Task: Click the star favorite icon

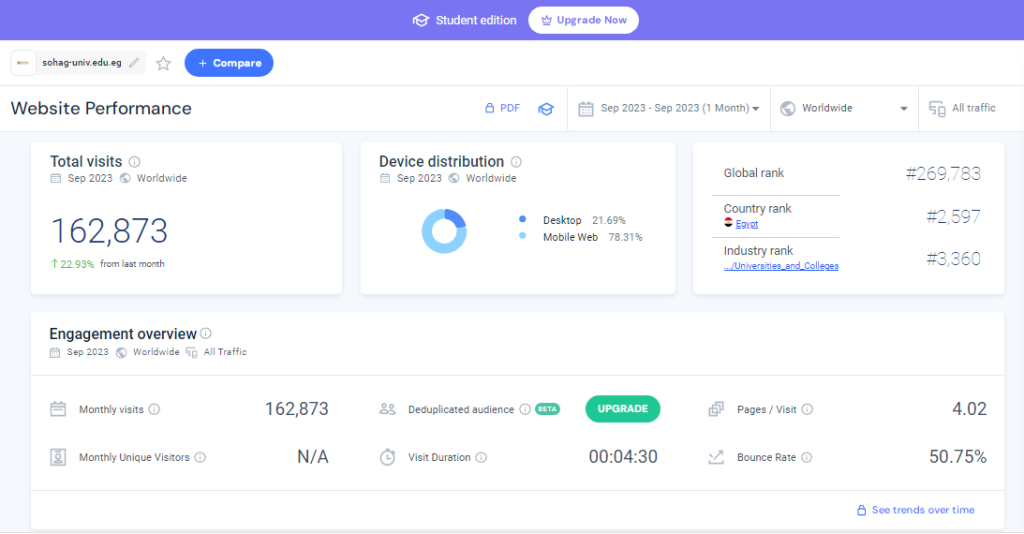Action: (x=164, y=63)
